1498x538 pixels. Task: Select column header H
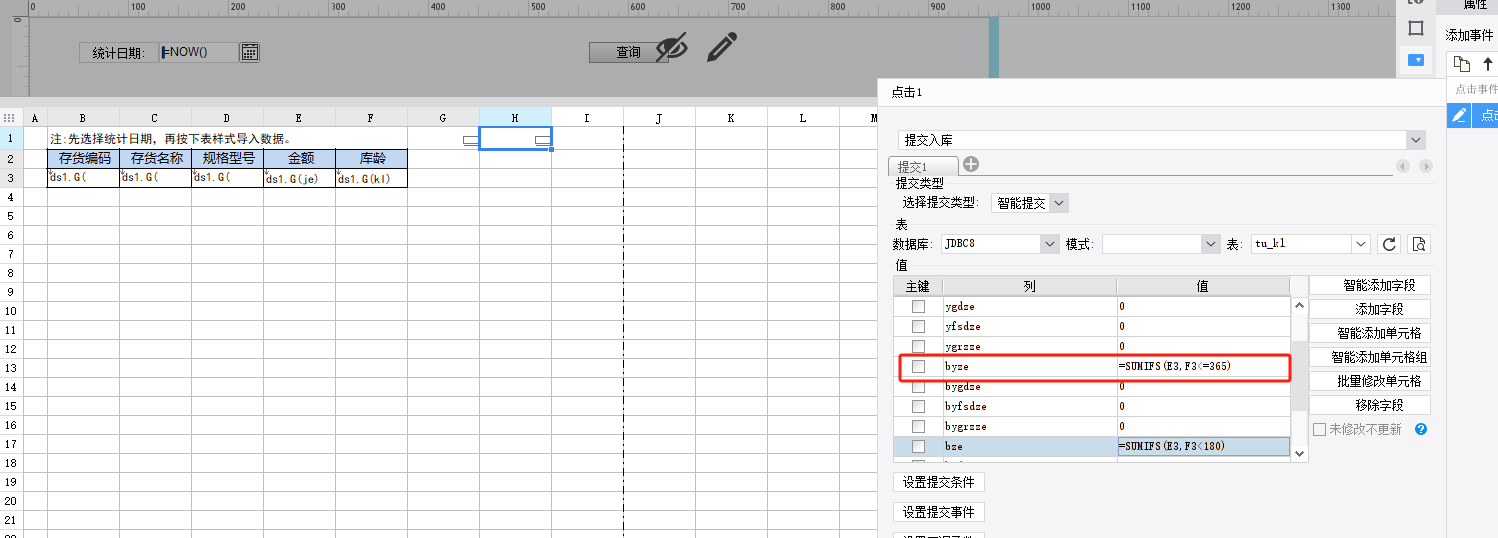515,118
